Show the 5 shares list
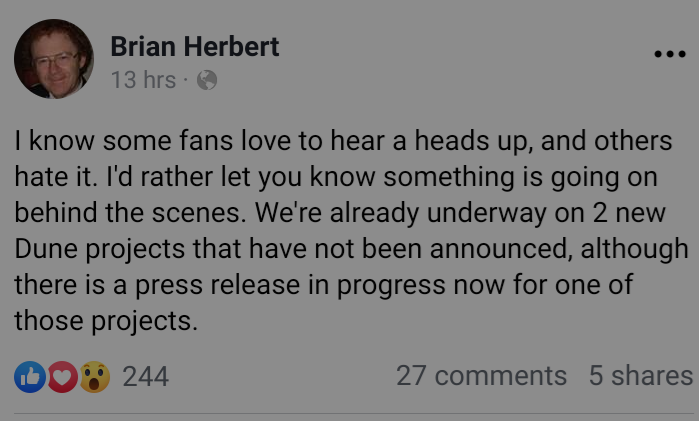 coord(640,376)
